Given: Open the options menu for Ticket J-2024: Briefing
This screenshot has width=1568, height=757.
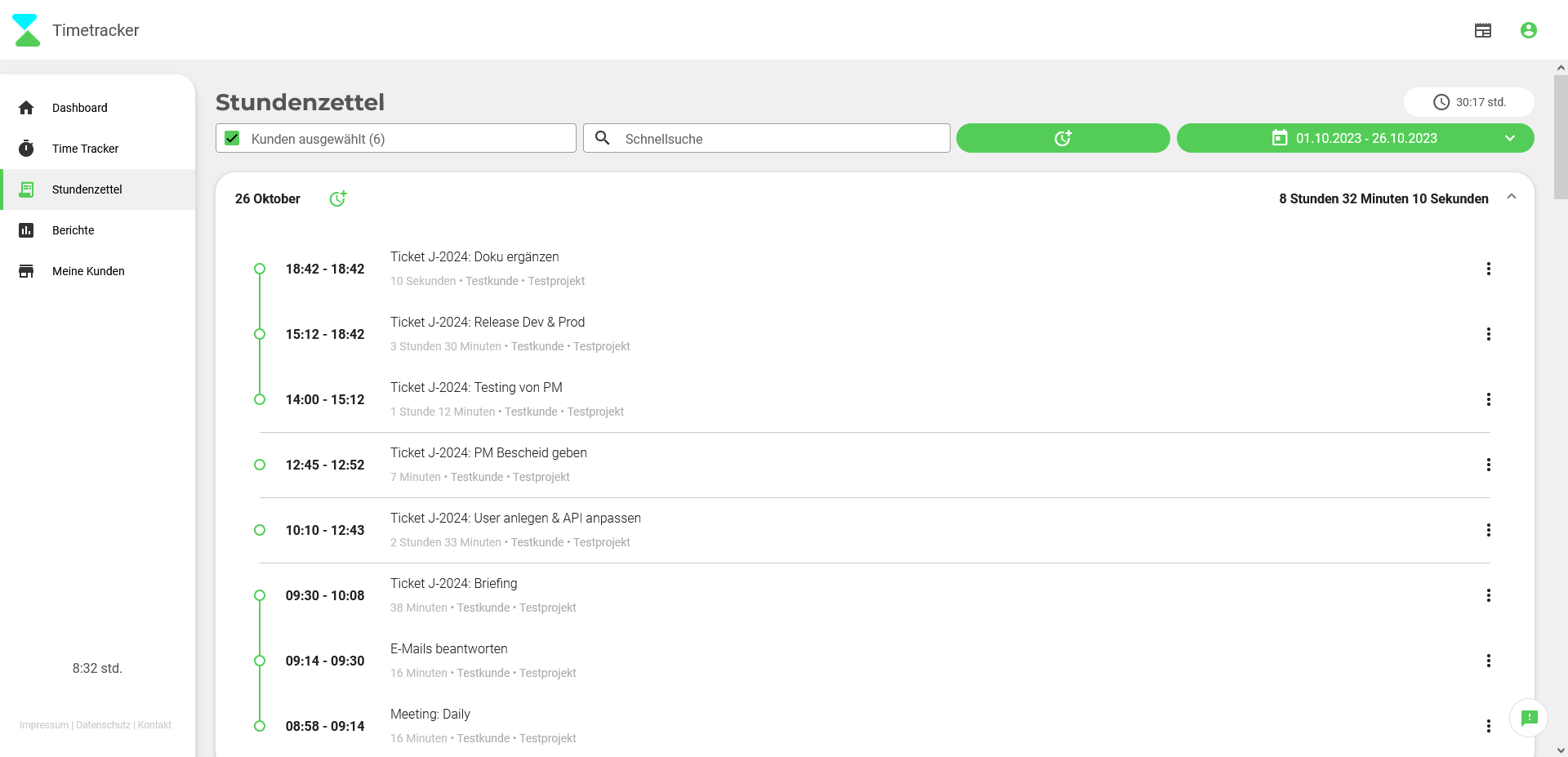Looking at the screenshot, I should pos(1489,595).
